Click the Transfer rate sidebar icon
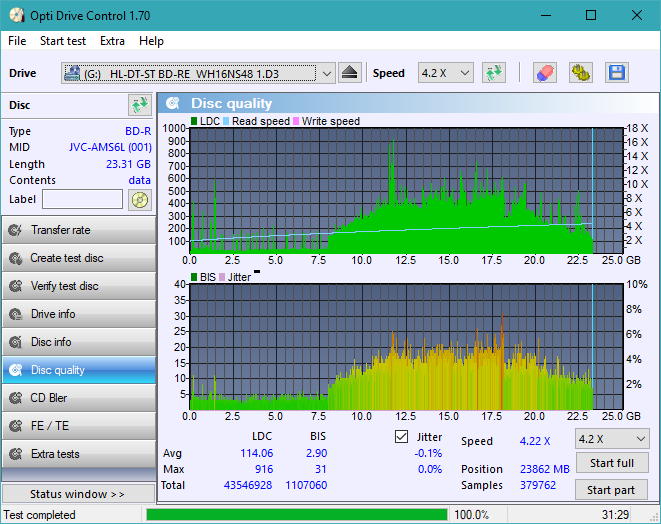This screenshot has width=661, height=524. click(16, 230)
